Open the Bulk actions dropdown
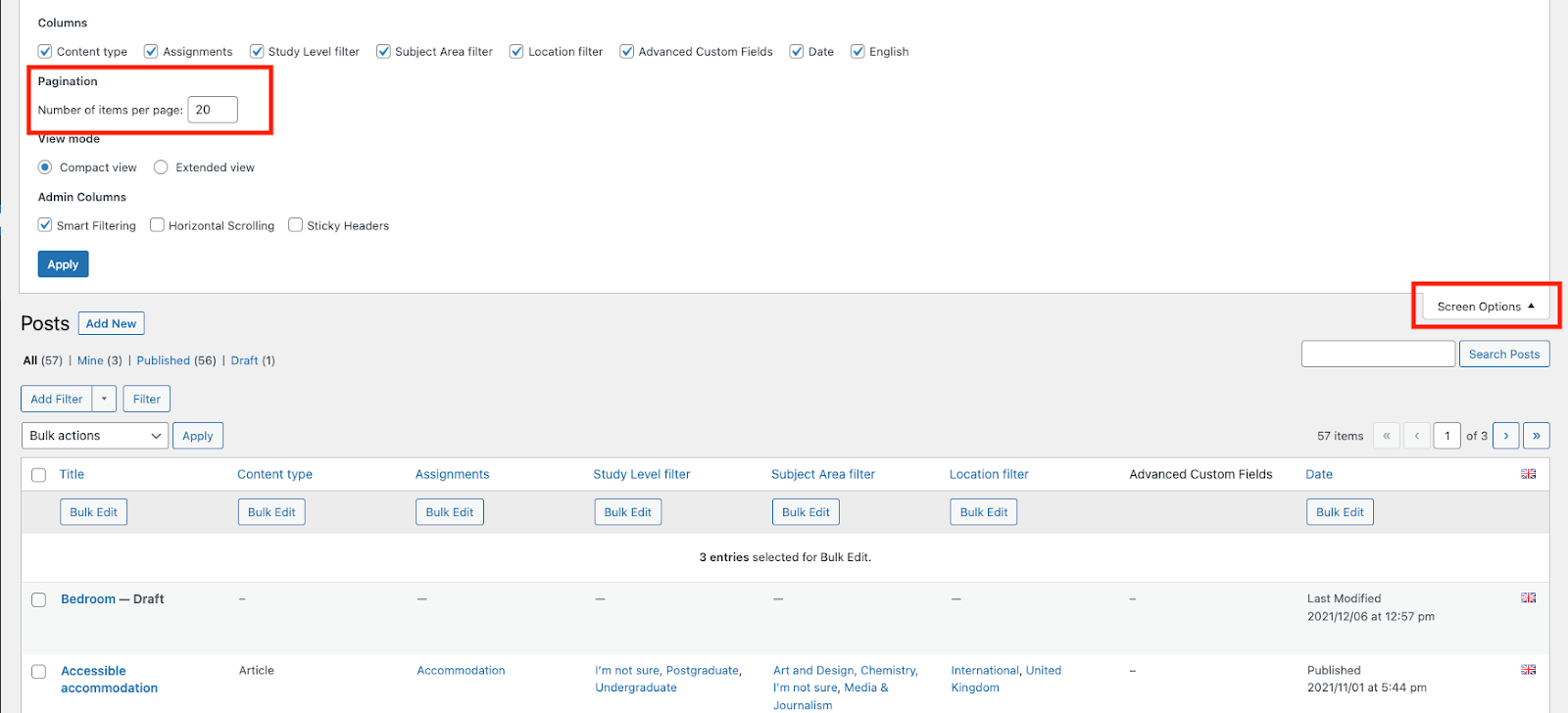 tap(95, 436)
